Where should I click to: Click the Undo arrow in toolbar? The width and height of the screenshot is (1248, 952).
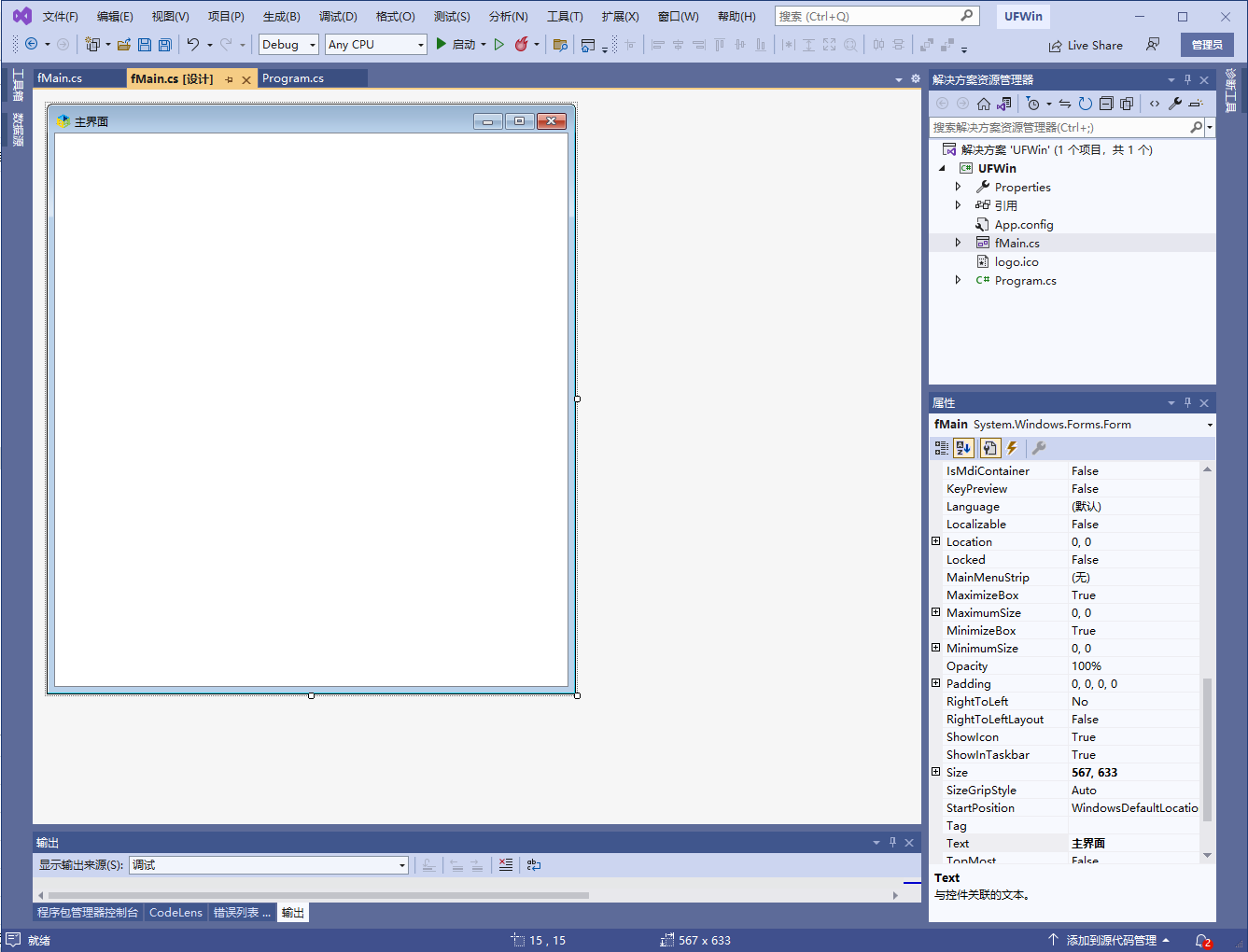[x=193, y=45]
